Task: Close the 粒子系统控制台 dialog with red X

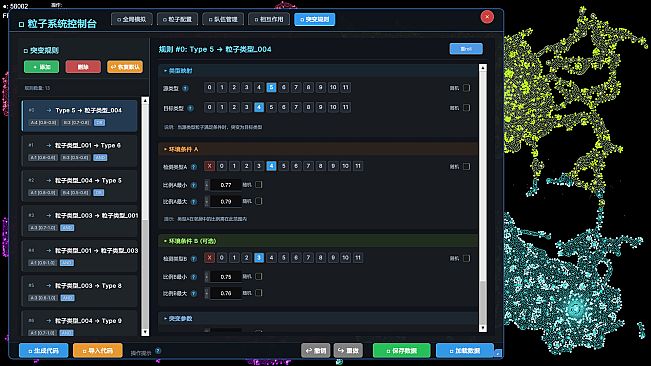Action: coord(487,17)
